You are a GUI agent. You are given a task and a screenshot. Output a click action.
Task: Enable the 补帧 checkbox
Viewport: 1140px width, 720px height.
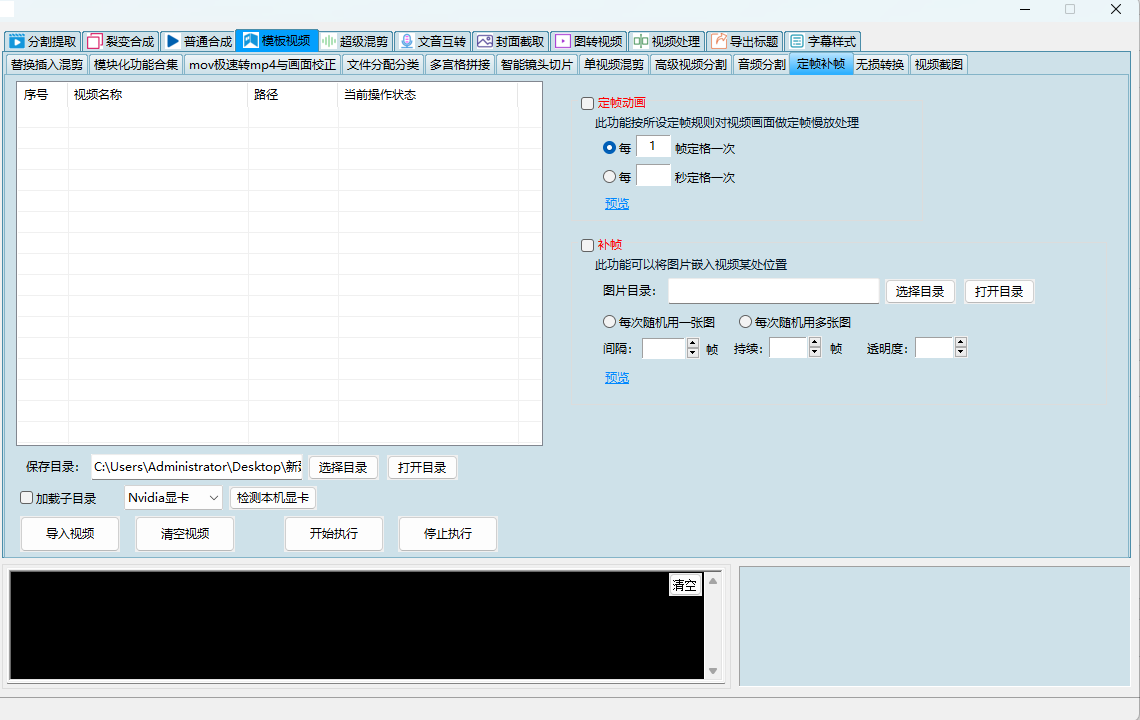pos(588,245)
